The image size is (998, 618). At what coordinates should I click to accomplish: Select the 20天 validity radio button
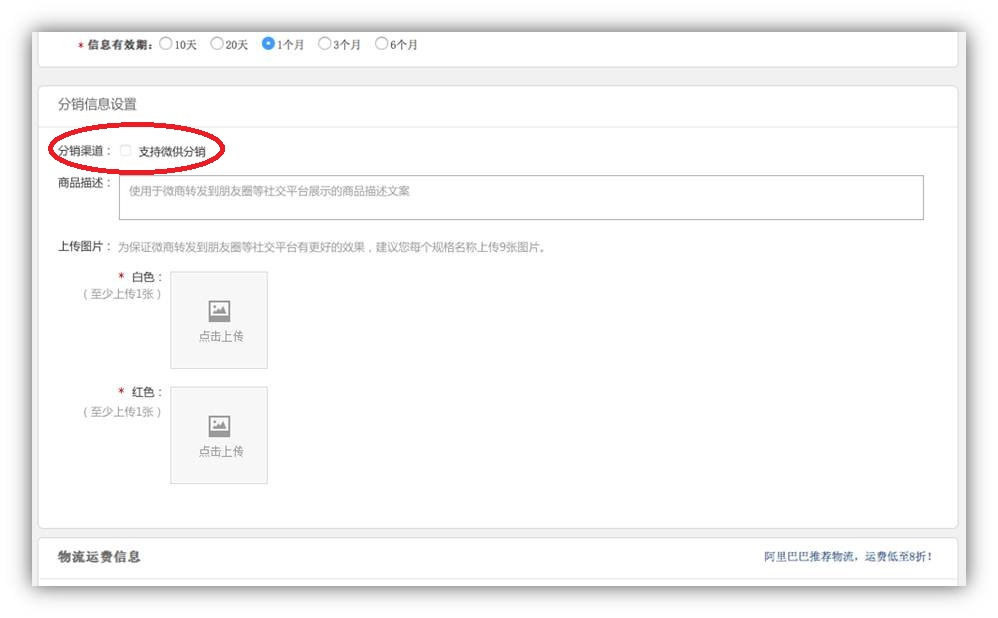[217, 43]
